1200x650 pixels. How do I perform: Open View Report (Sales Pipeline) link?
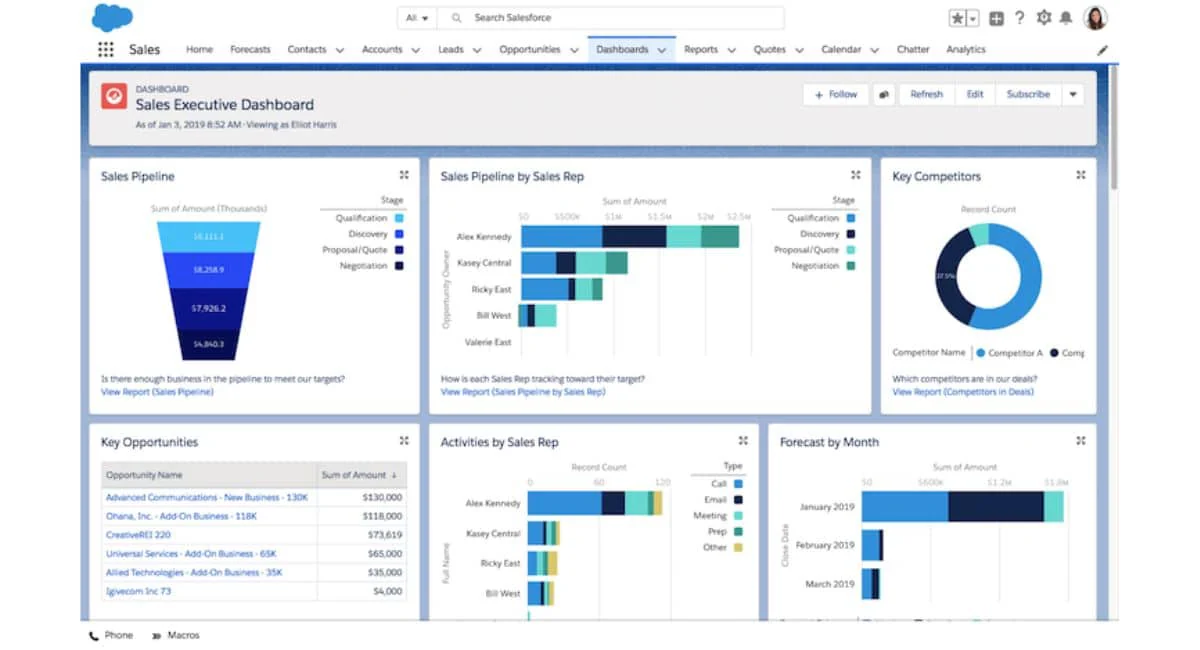click(x=157, y=392)
